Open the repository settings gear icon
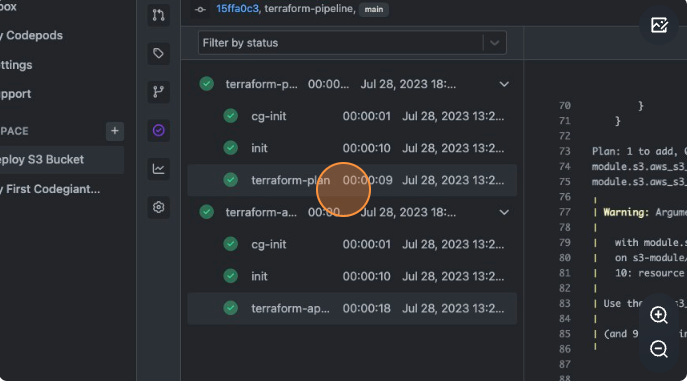The image size is (687, 385). tap(159, 207)
